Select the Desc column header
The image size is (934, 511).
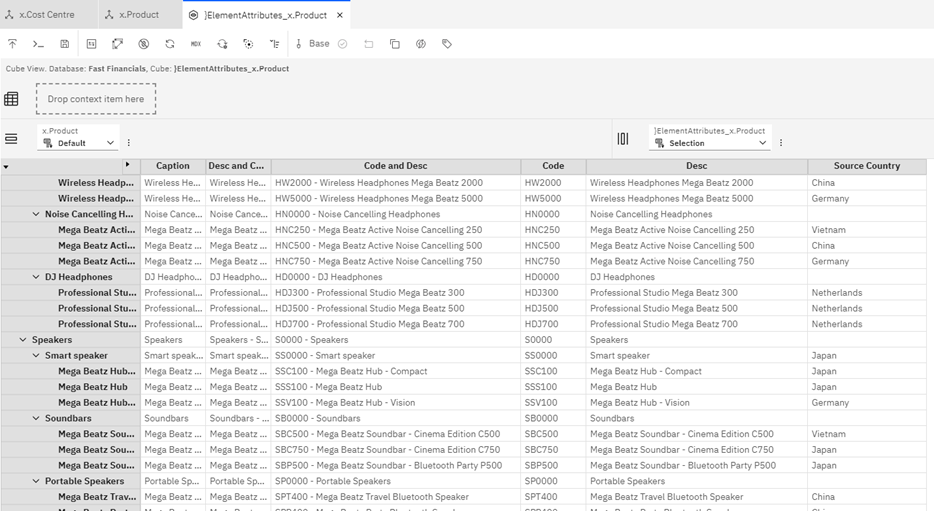[x=697, y=166]
